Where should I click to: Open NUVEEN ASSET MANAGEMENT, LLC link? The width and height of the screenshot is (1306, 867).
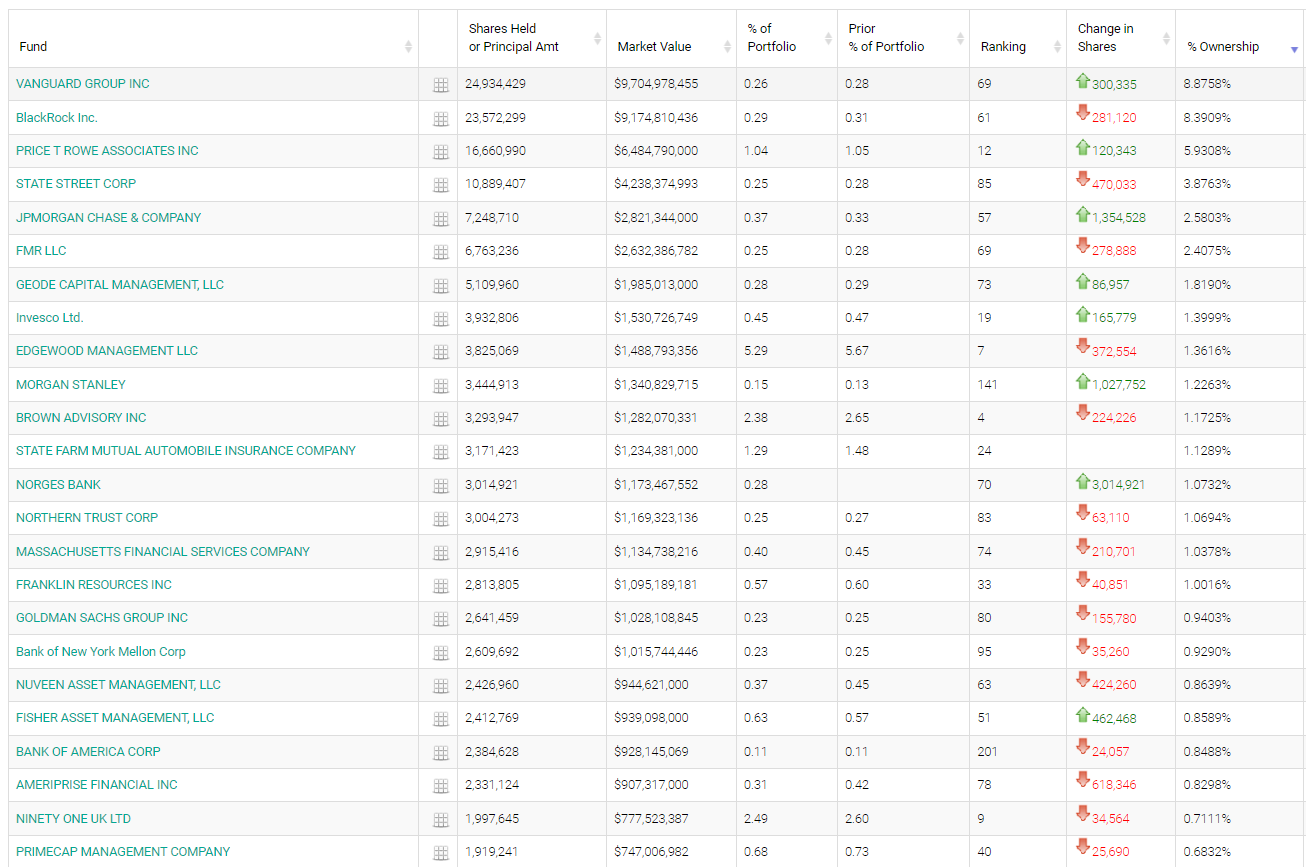coord(118,685)
